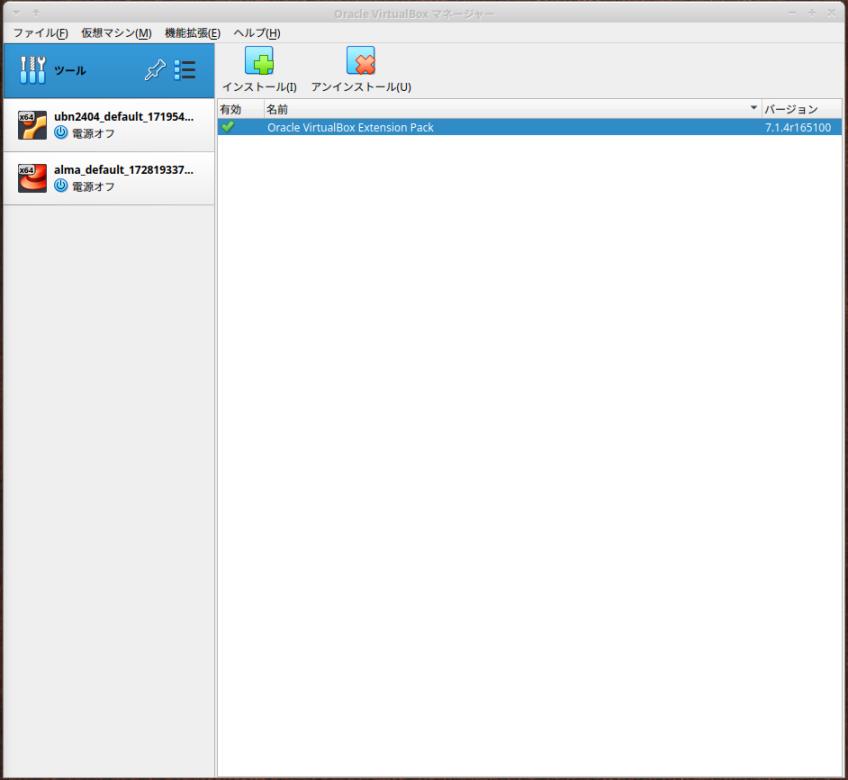Open the Tools list menu icon
Screen dimensions: 848x780
(x=185, y=70)
